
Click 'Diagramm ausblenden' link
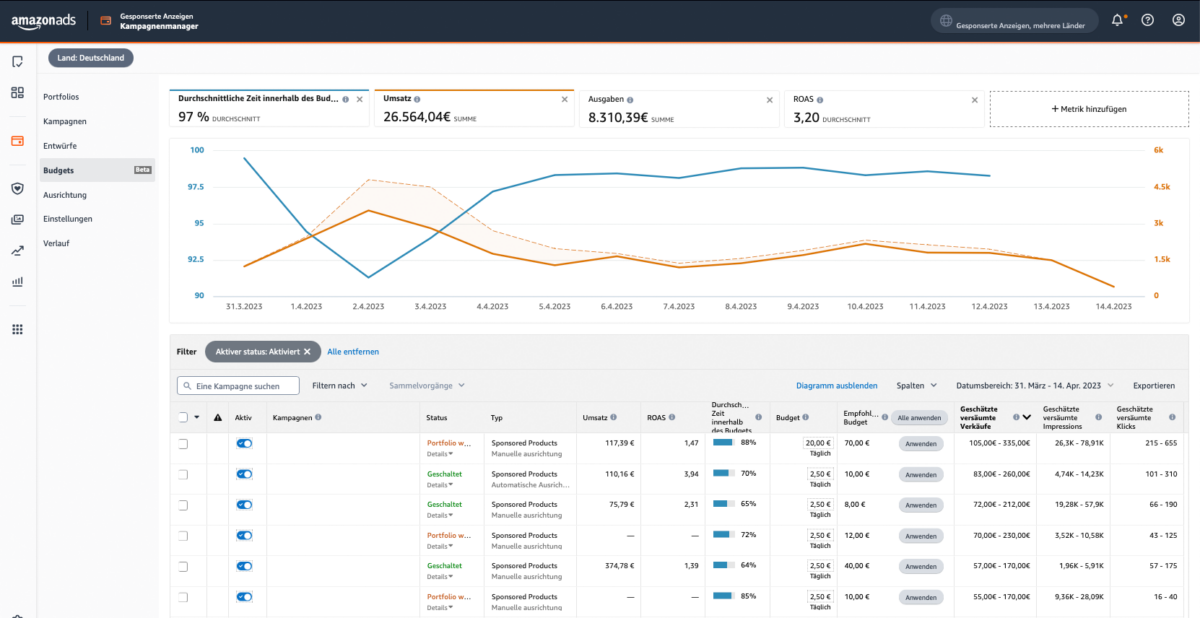[x=837, y=385]
